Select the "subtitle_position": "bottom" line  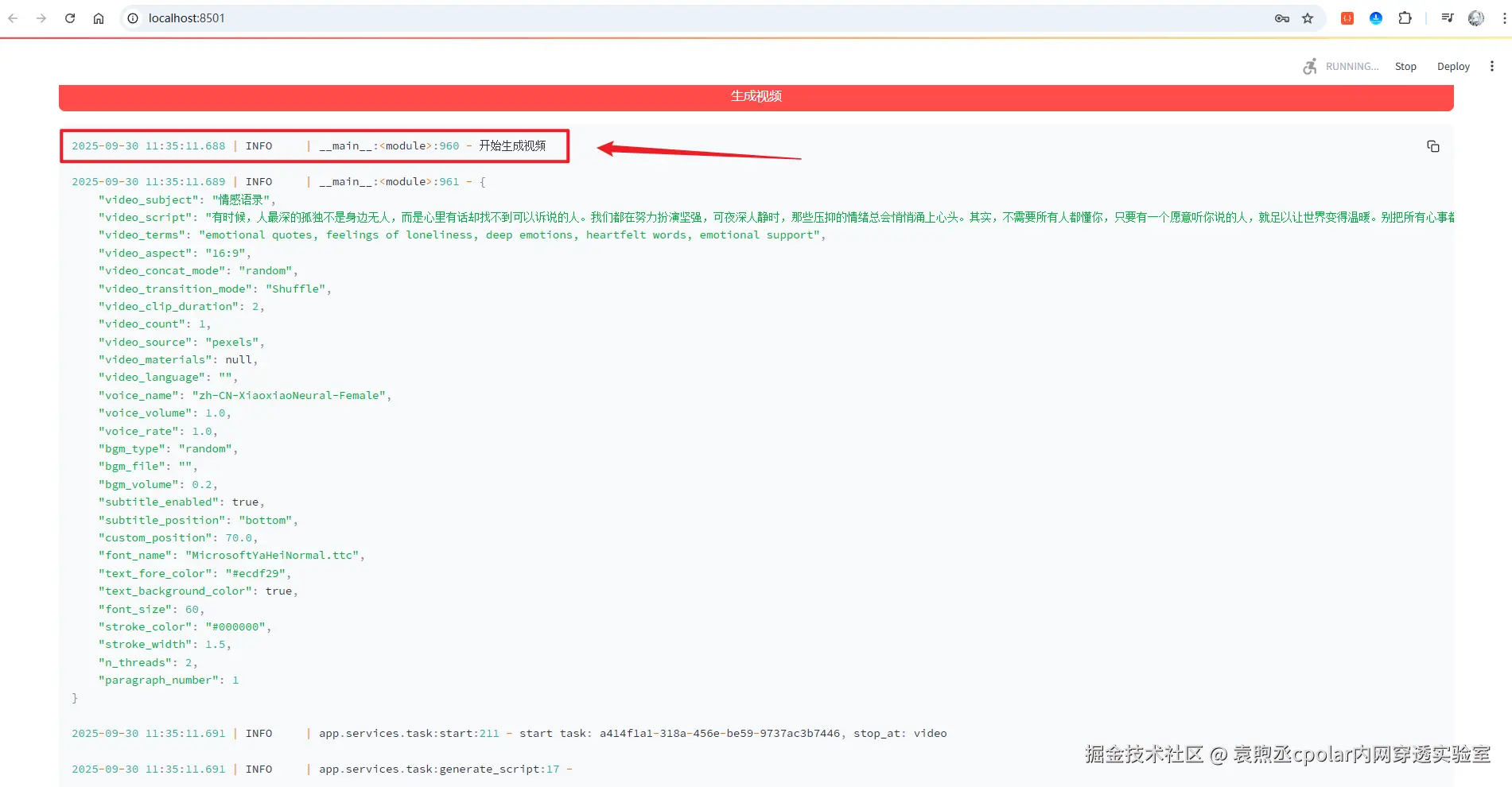[x=198, y=520]
